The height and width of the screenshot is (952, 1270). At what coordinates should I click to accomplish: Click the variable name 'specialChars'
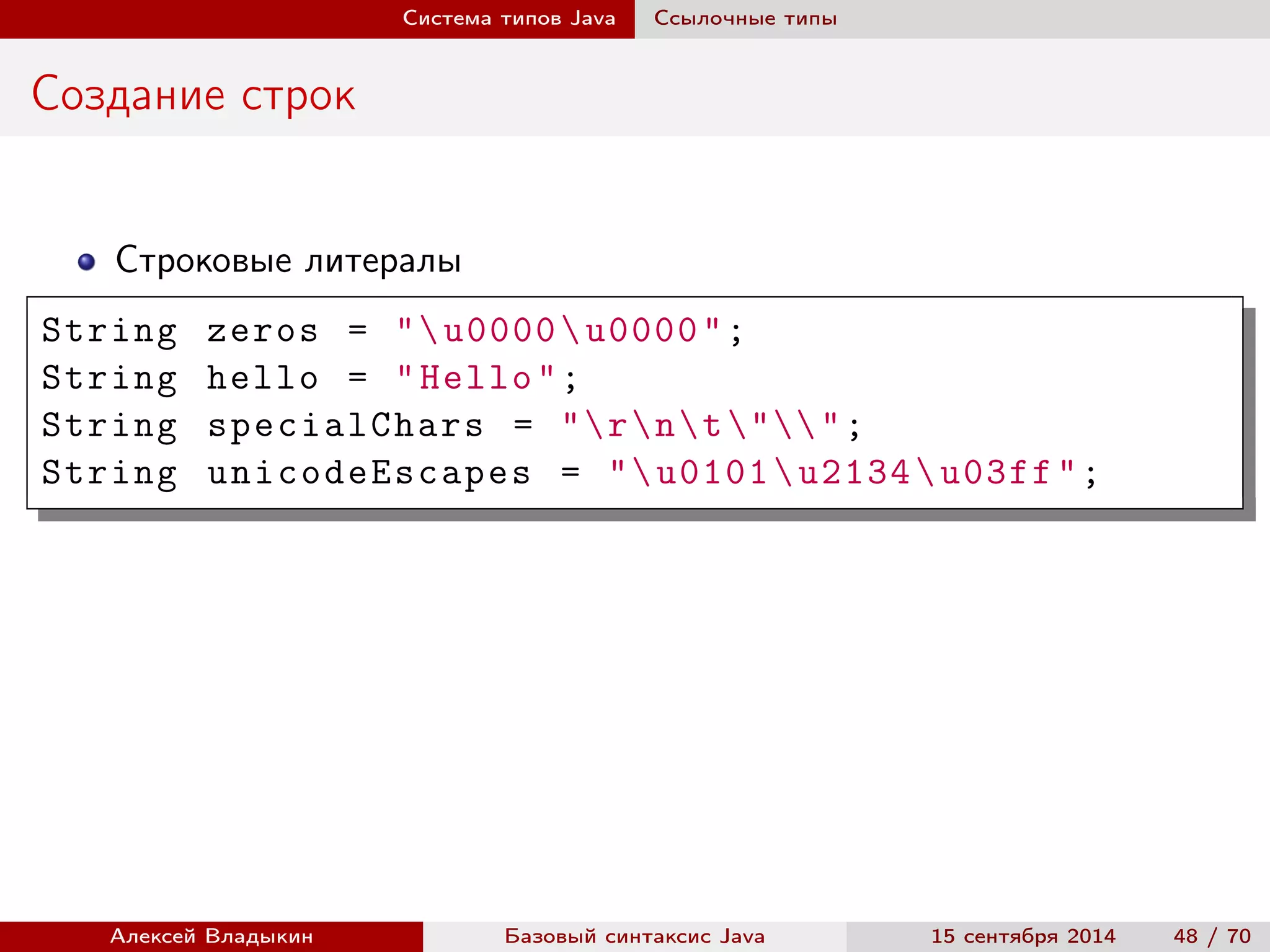tap(345, 426)
